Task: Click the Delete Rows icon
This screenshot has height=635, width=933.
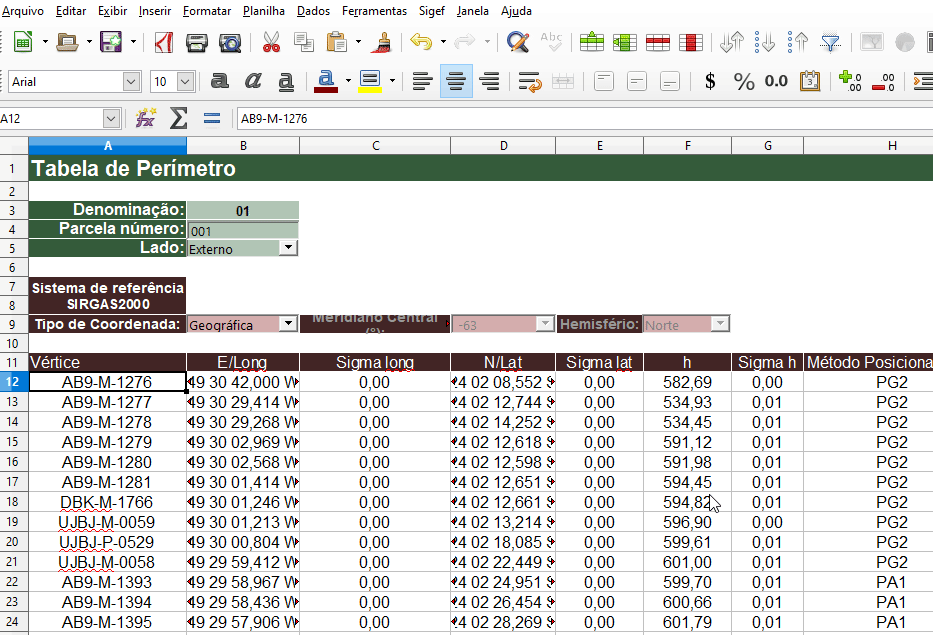Action: point(658,42)
